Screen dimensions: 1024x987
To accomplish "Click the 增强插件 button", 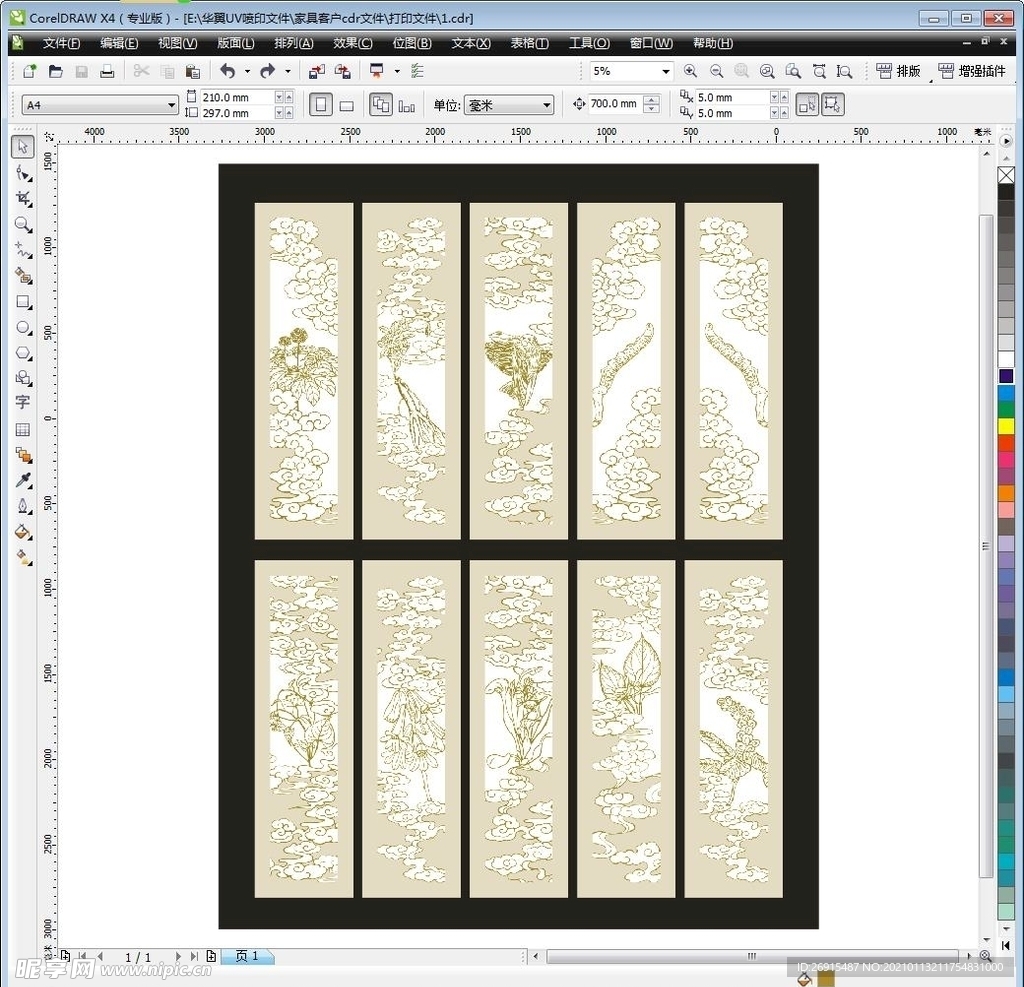I will point(972,72).
